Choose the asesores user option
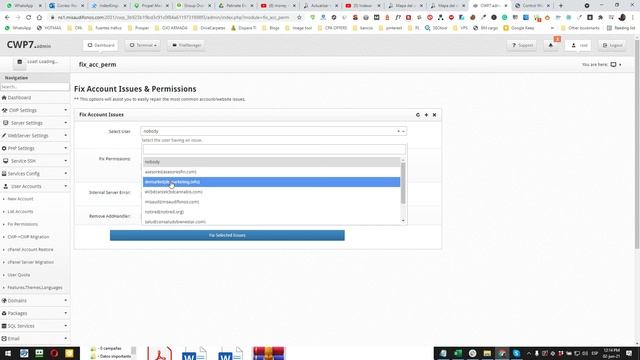Image resolution: width=640 pixels, height=360 pixels. 271,172
